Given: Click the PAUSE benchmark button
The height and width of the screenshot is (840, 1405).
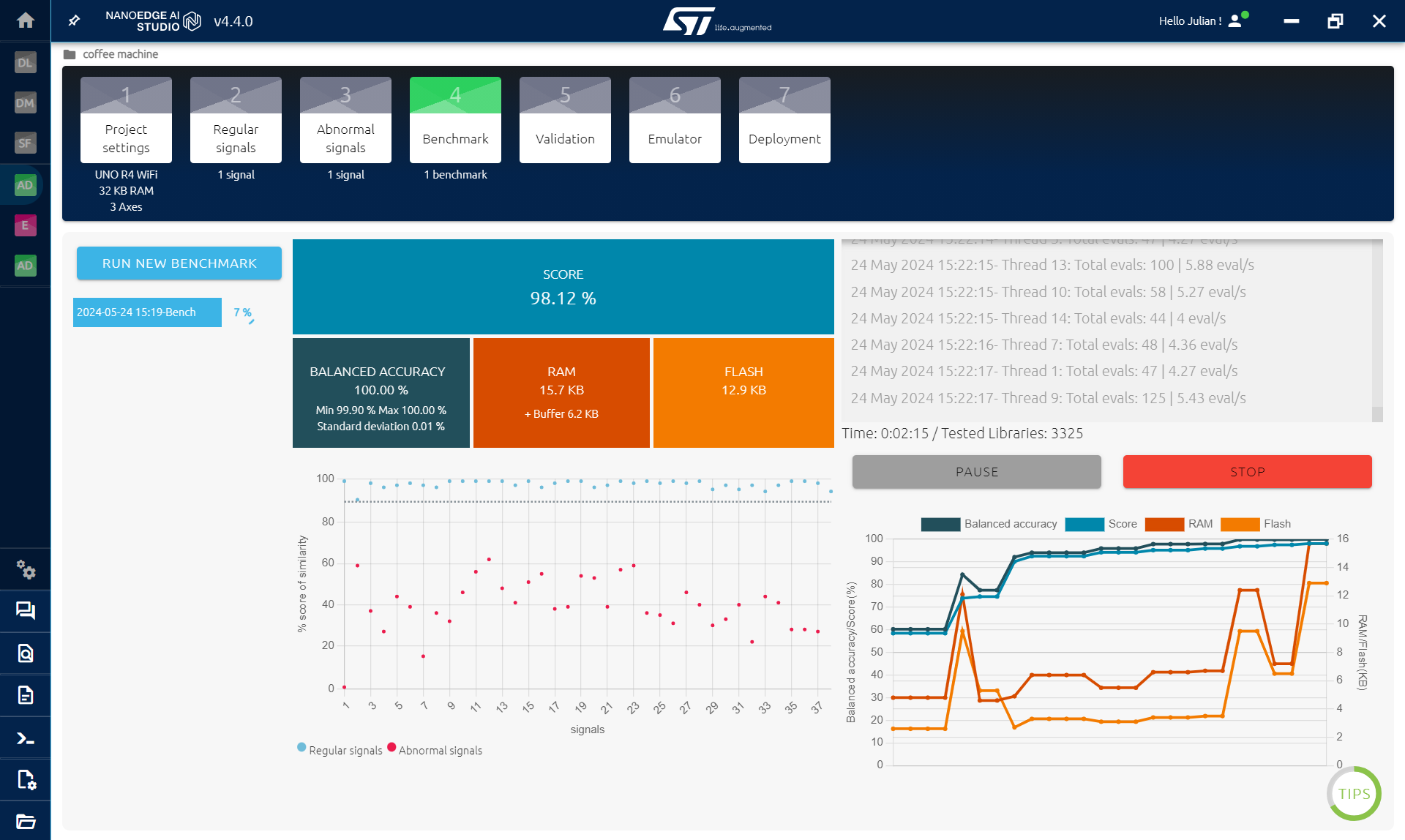Looking at the screenshot, I should (976, 471).
